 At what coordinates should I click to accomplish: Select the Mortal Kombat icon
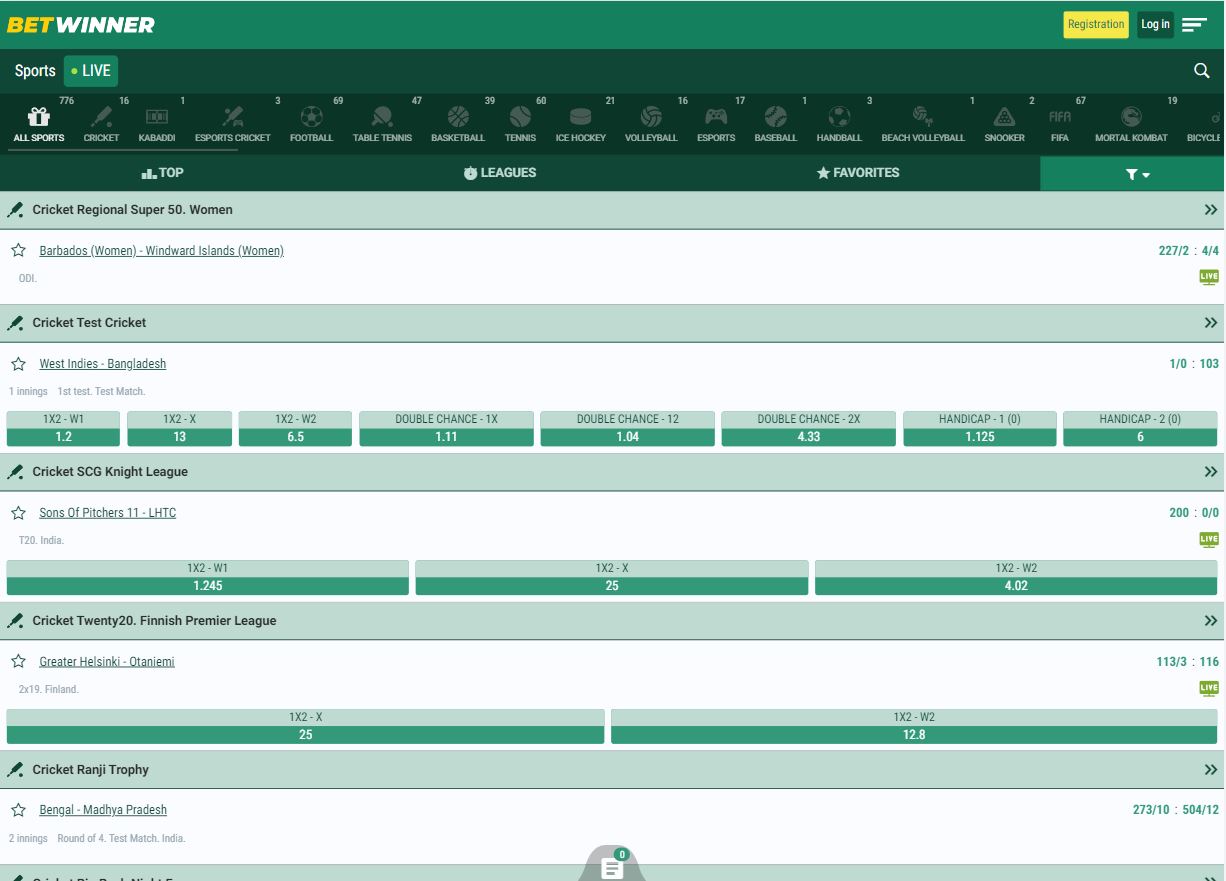point(1131,116)
